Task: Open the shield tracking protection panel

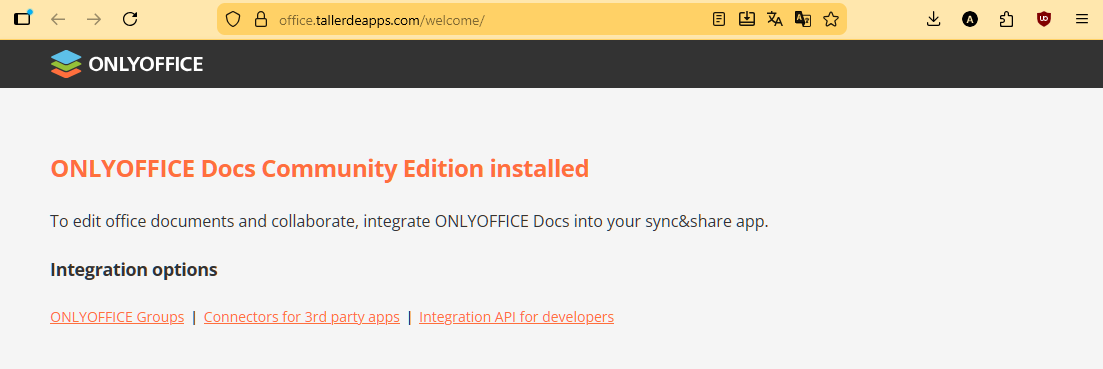Action: point(234,19)
